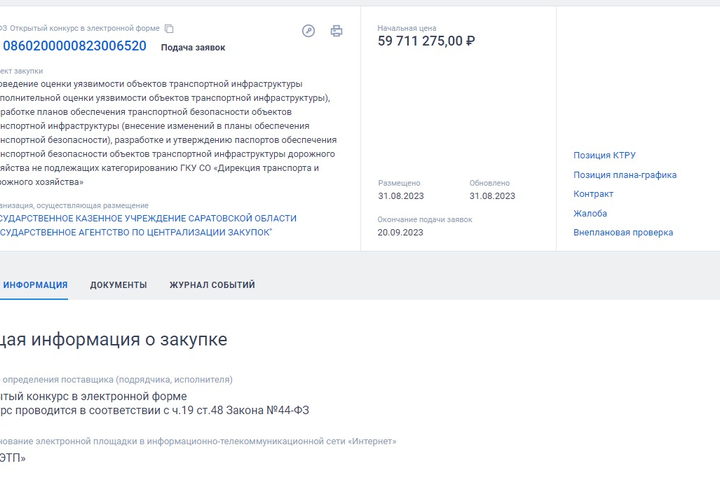Open the Саратовской области organization link
The image size is (720, 480).
(x=148, y=225)
